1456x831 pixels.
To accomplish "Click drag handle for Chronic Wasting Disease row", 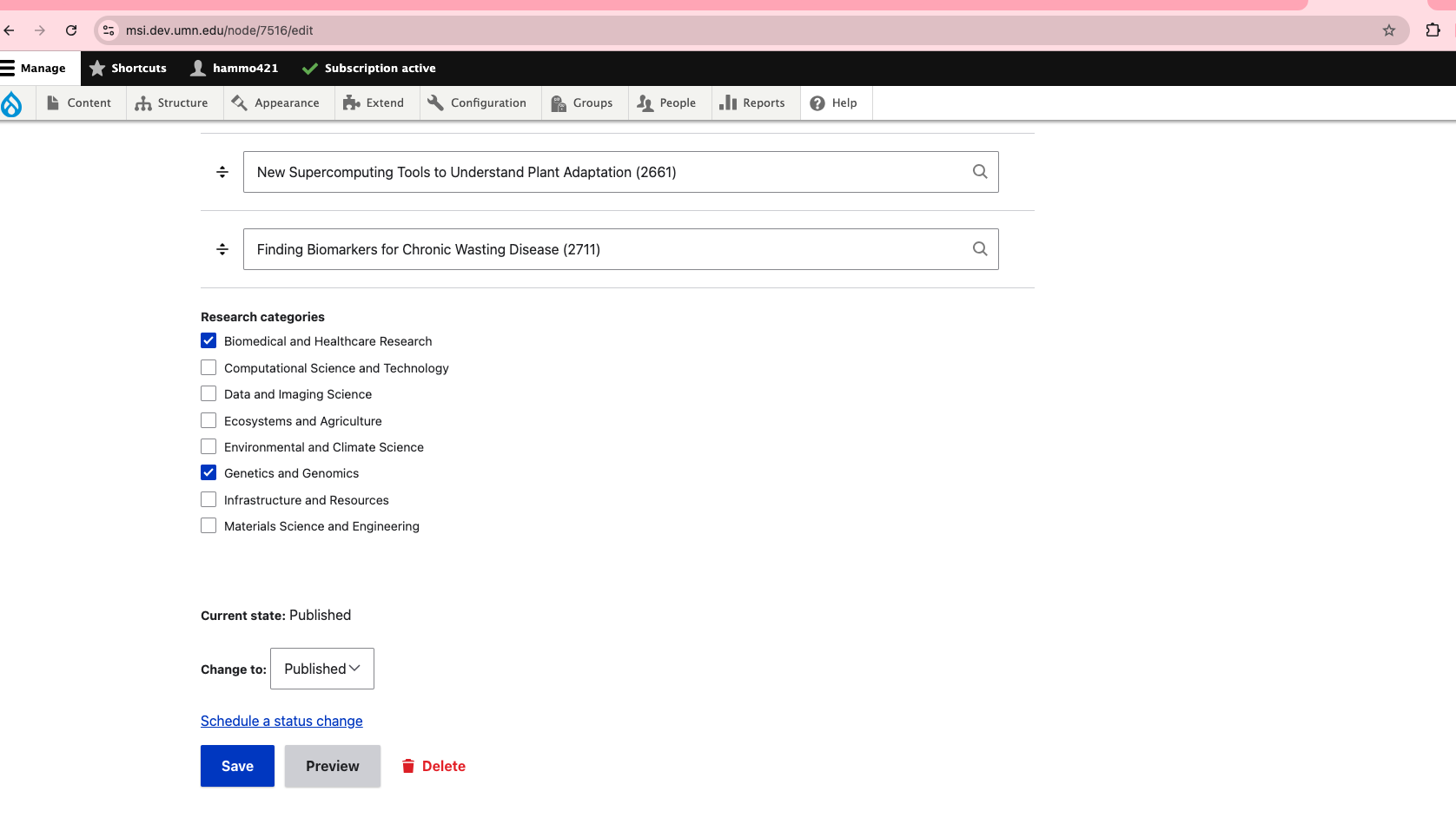I will (x=222, y=249).
